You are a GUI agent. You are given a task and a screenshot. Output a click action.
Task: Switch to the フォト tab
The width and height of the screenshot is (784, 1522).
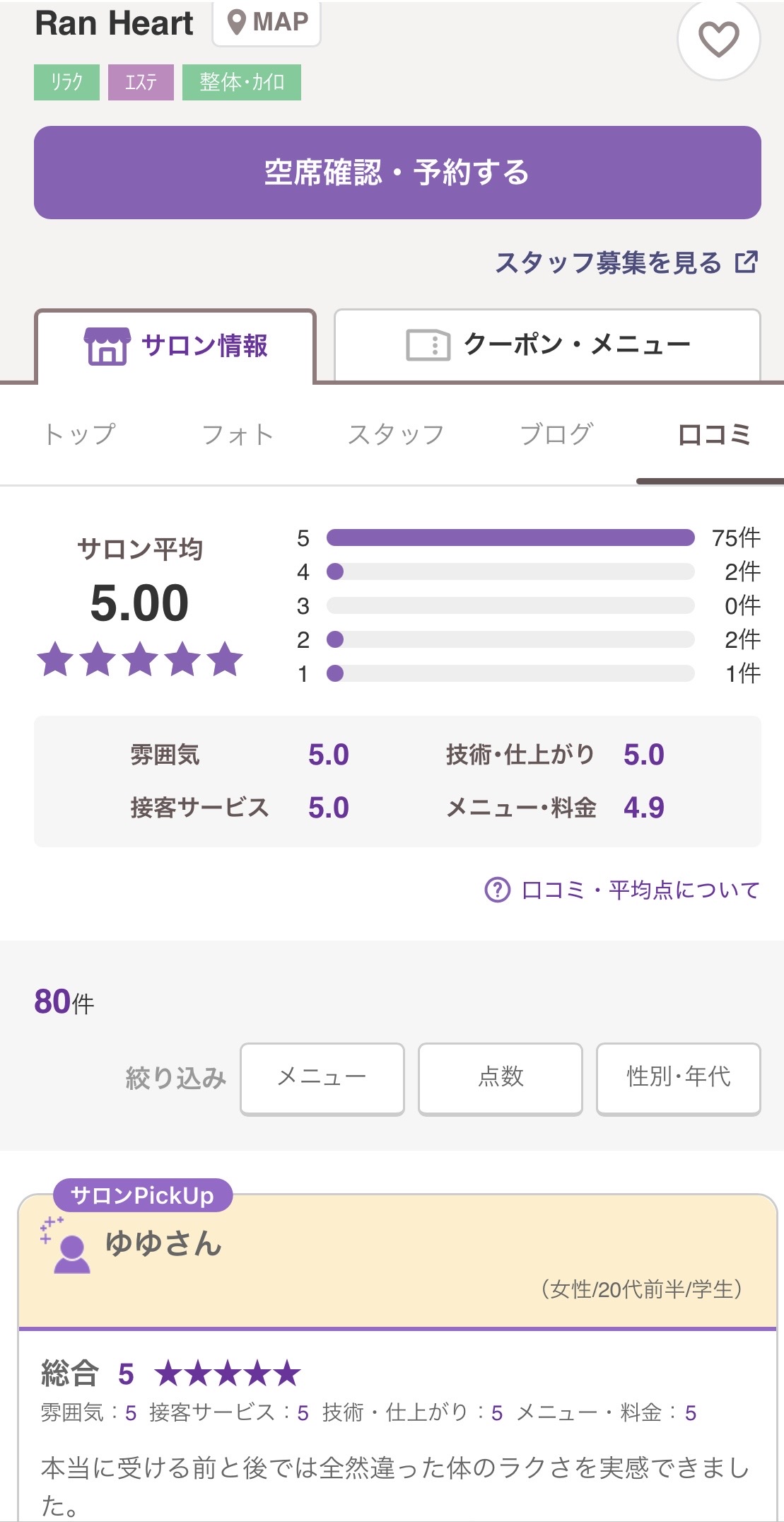238,434
